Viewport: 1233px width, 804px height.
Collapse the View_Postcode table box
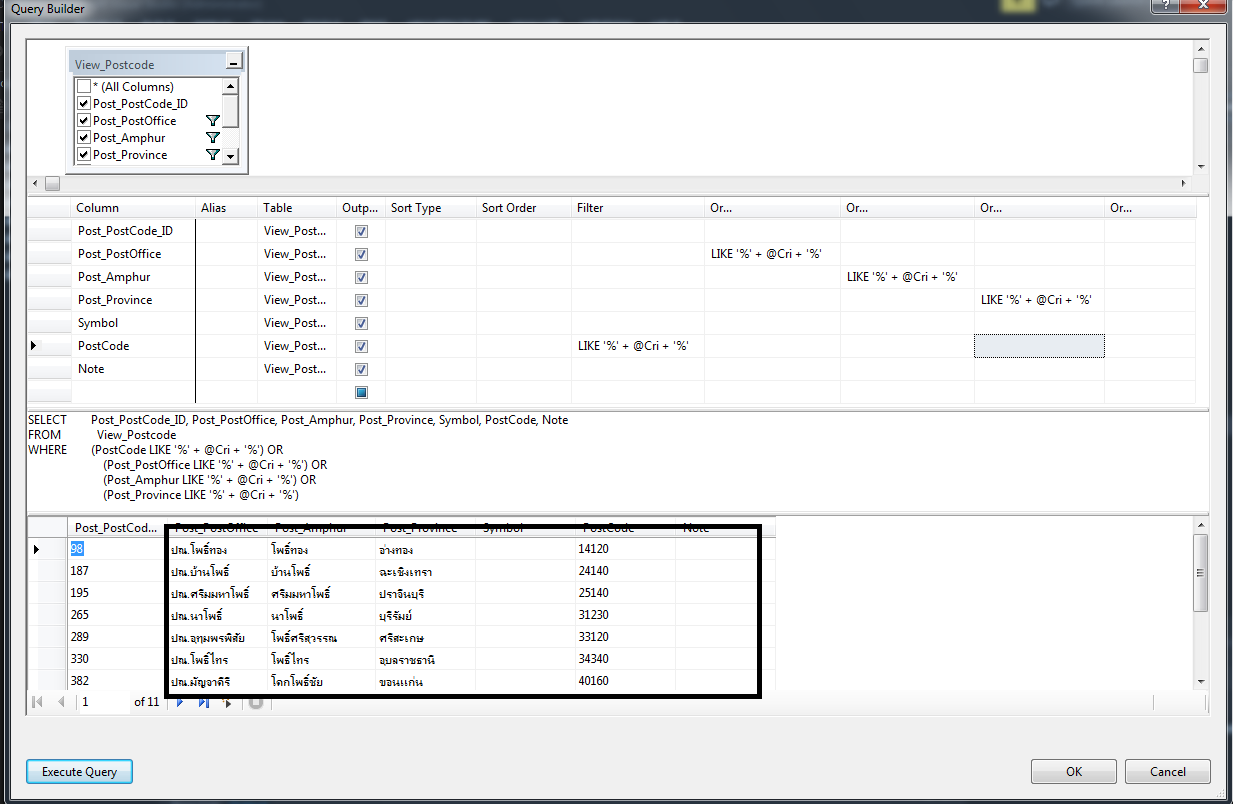(x=233, y=64)
